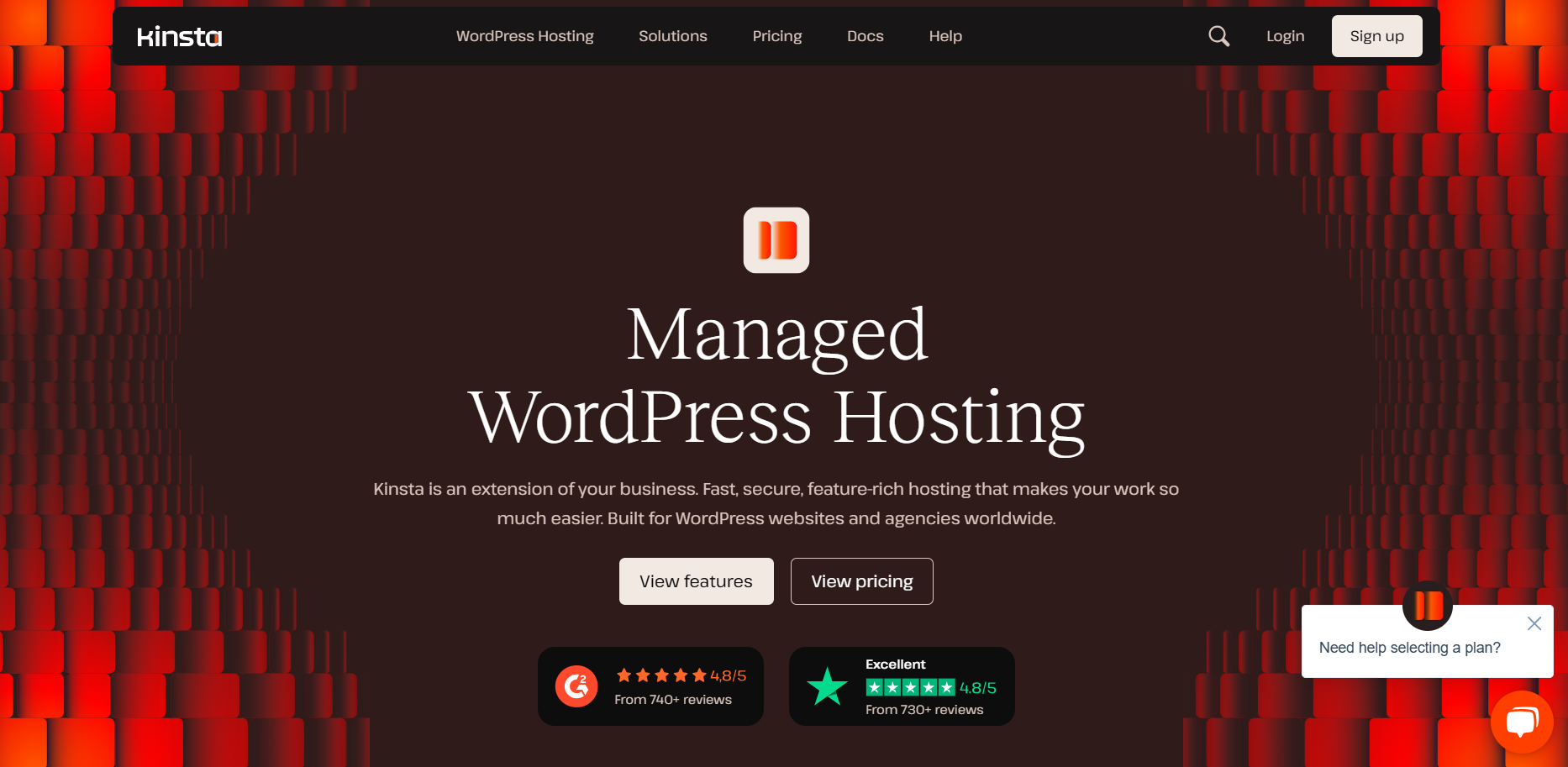Close the plan help popup

[x=1534, y=623]
